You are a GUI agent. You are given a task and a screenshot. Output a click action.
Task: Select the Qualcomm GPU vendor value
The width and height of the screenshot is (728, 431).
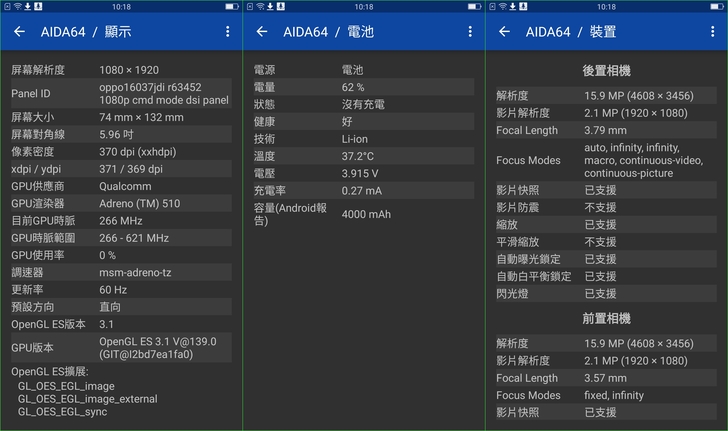point(125,186)
